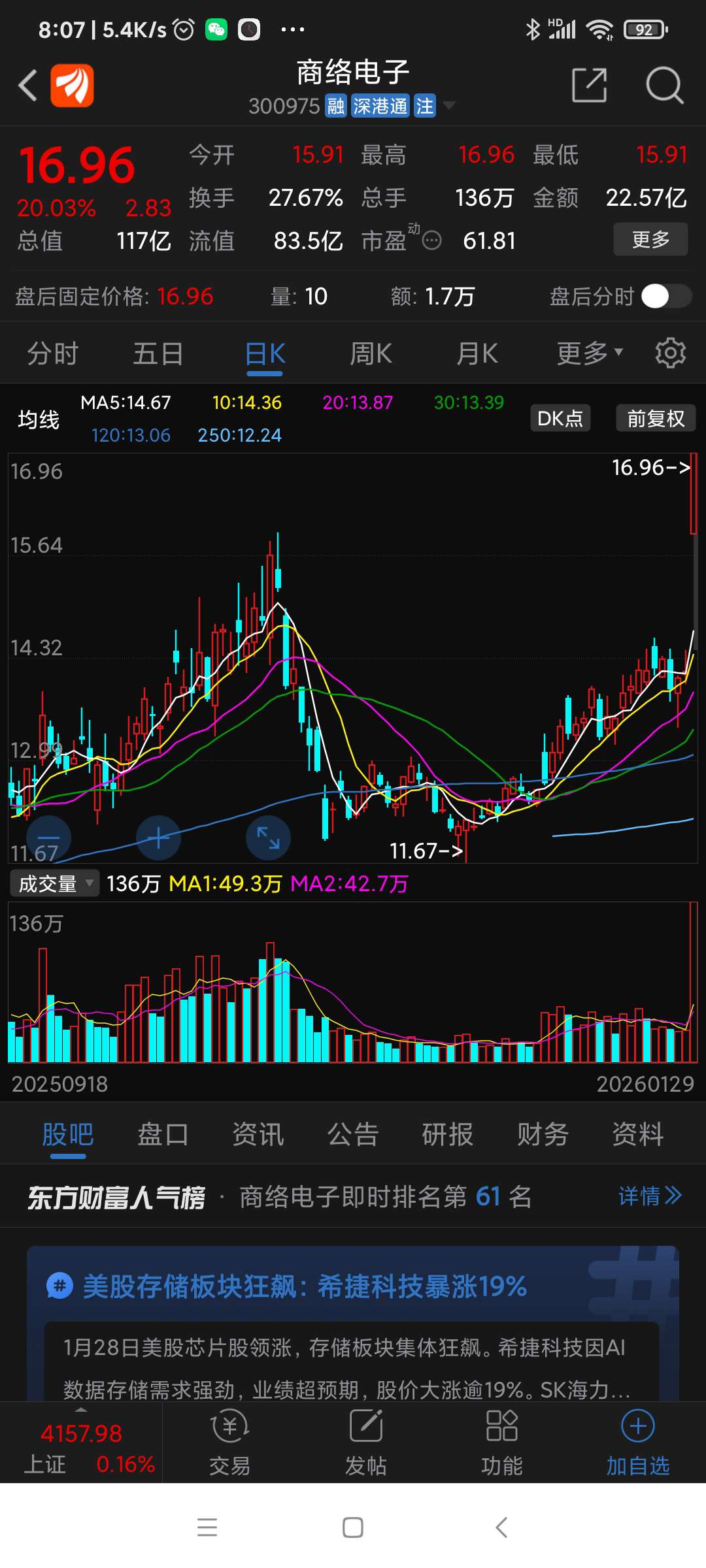This screenshot has width=706, height=1568.
Task: Tap the 换手 27.67% value
Action: click(x=305, y=197)
